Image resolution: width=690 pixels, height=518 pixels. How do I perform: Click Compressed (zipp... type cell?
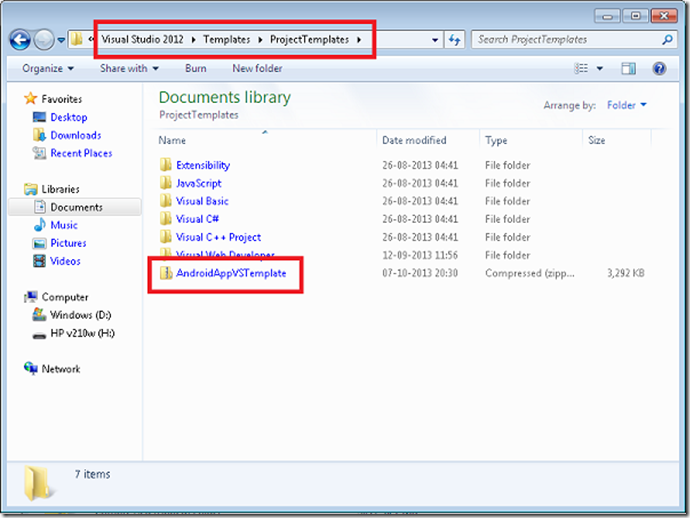[529, 273]
